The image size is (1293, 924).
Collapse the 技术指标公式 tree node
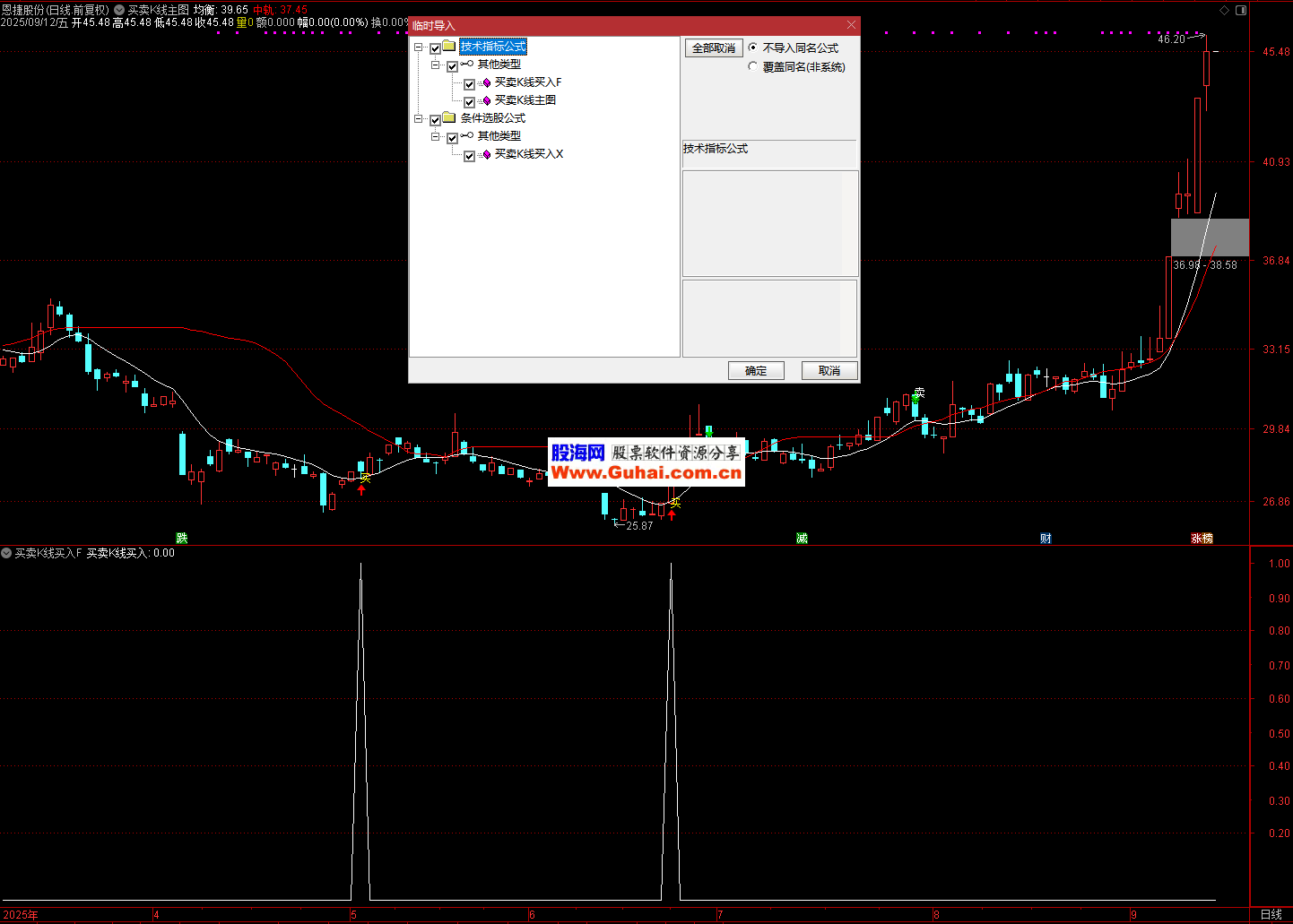(418, 47)
